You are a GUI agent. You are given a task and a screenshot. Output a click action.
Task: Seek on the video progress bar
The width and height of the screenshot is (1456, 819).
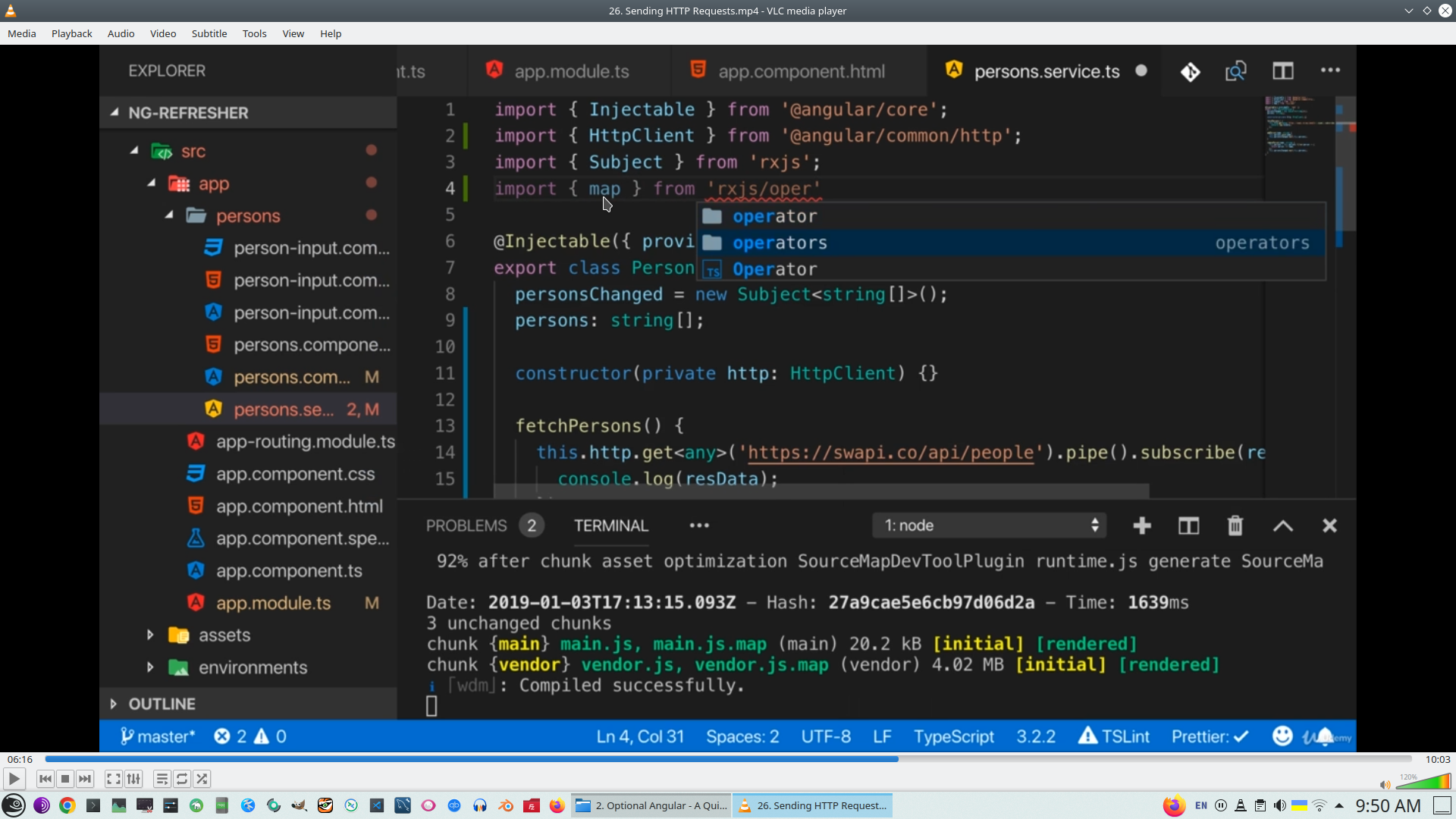click(x=728, y=759)
